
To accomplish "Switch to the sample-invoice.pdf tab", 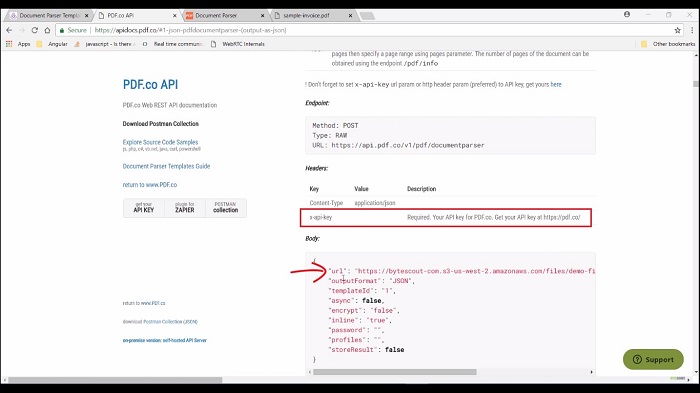I will (x=312, y=15).
